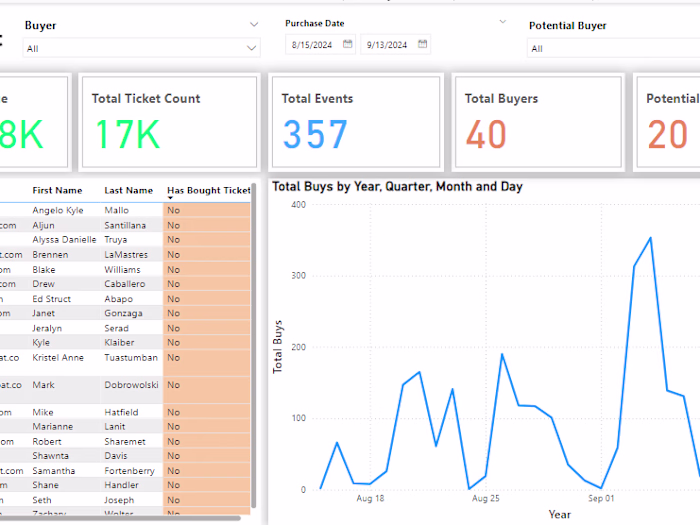Select the Has Bought Ticket column header

208,191
